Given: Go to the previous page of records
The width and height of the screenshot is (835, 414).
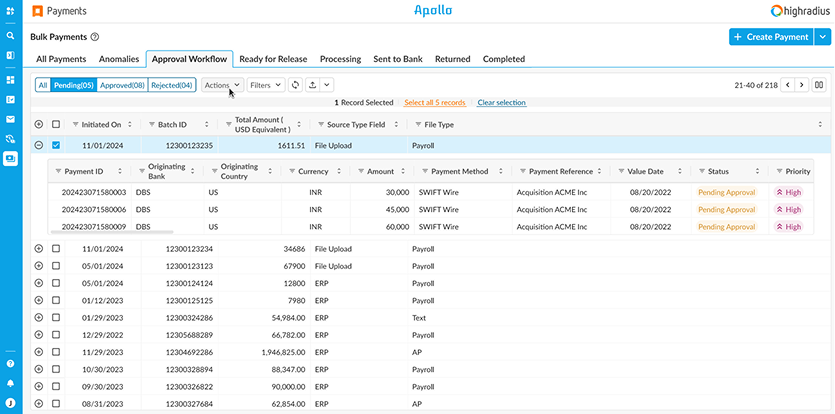Looking at the screenshot, I should pyautogui.click(x=787, y=85).
